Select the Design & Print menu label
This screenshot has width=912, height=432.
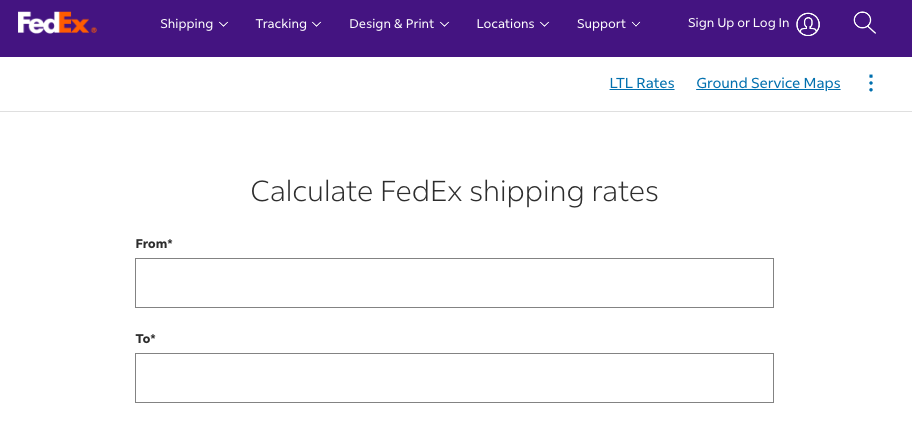(x=391, y=24)
